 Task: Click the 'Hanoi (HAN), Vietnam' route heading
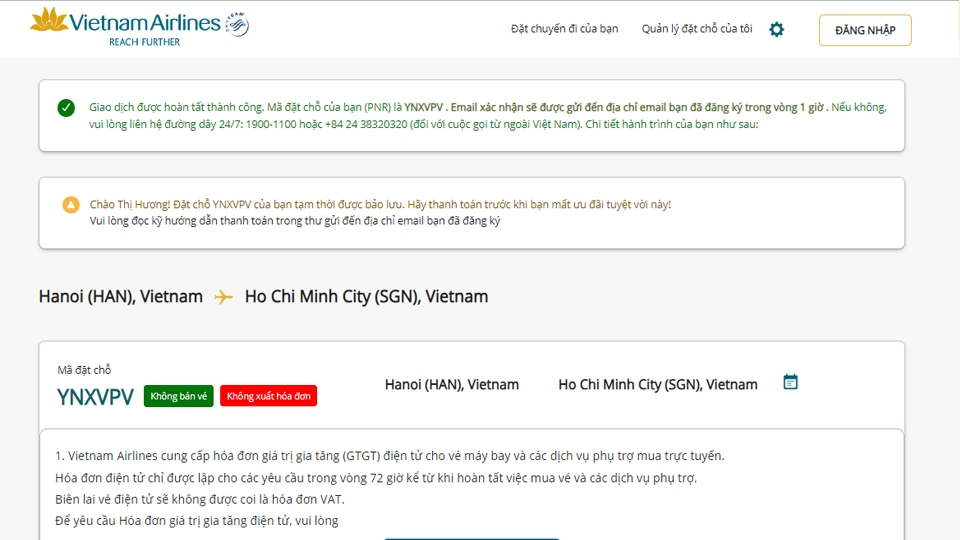click(121, 296)
